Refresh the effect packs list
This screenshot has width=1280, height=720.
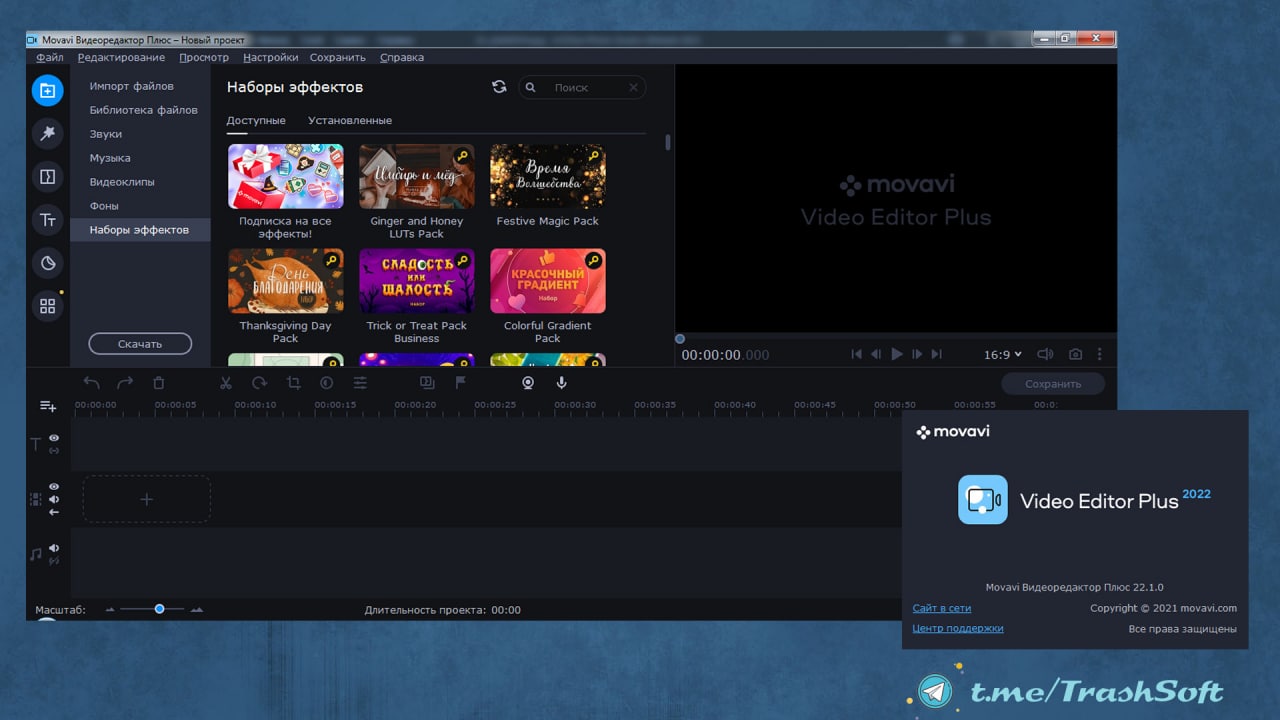point(499,87)
